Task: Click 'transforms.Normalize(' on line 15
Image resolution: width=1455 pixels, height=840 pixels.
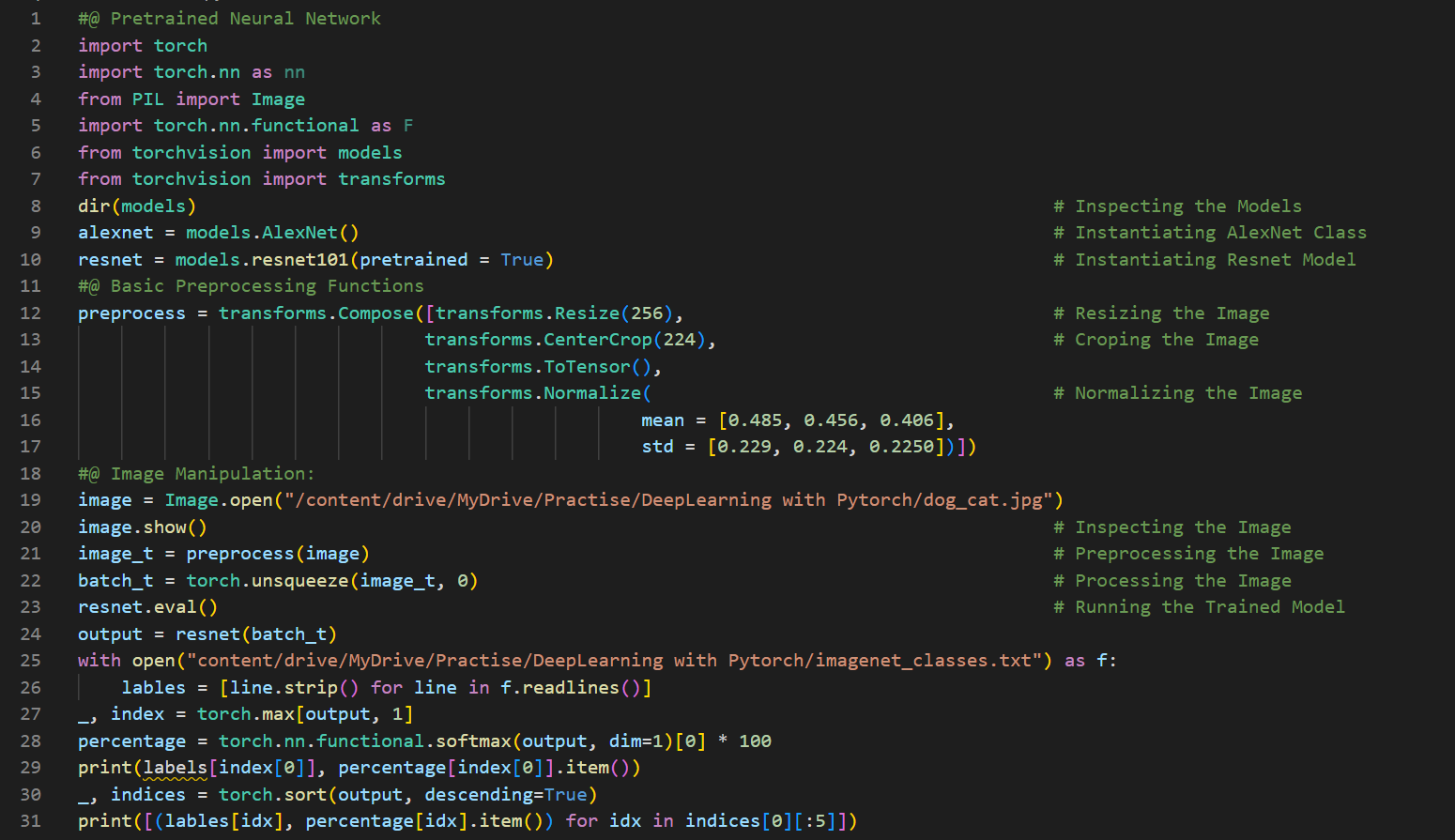Action: click(538, 393)
